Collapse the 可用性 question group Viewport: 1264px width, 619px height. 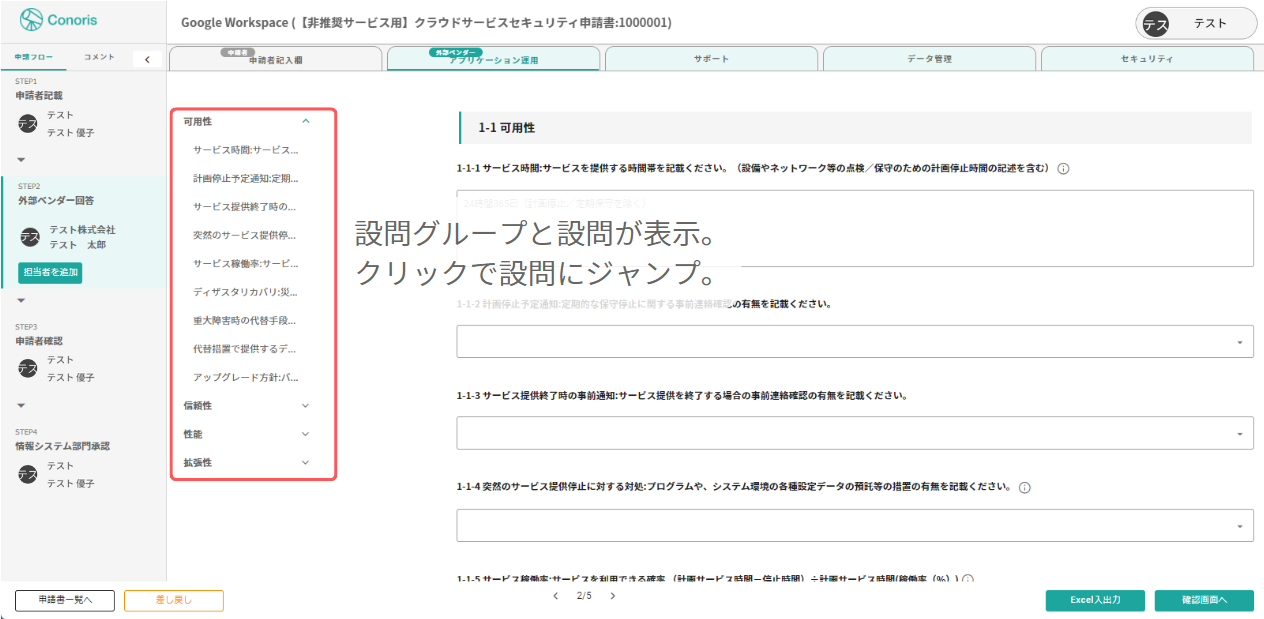tap(306, 120)
